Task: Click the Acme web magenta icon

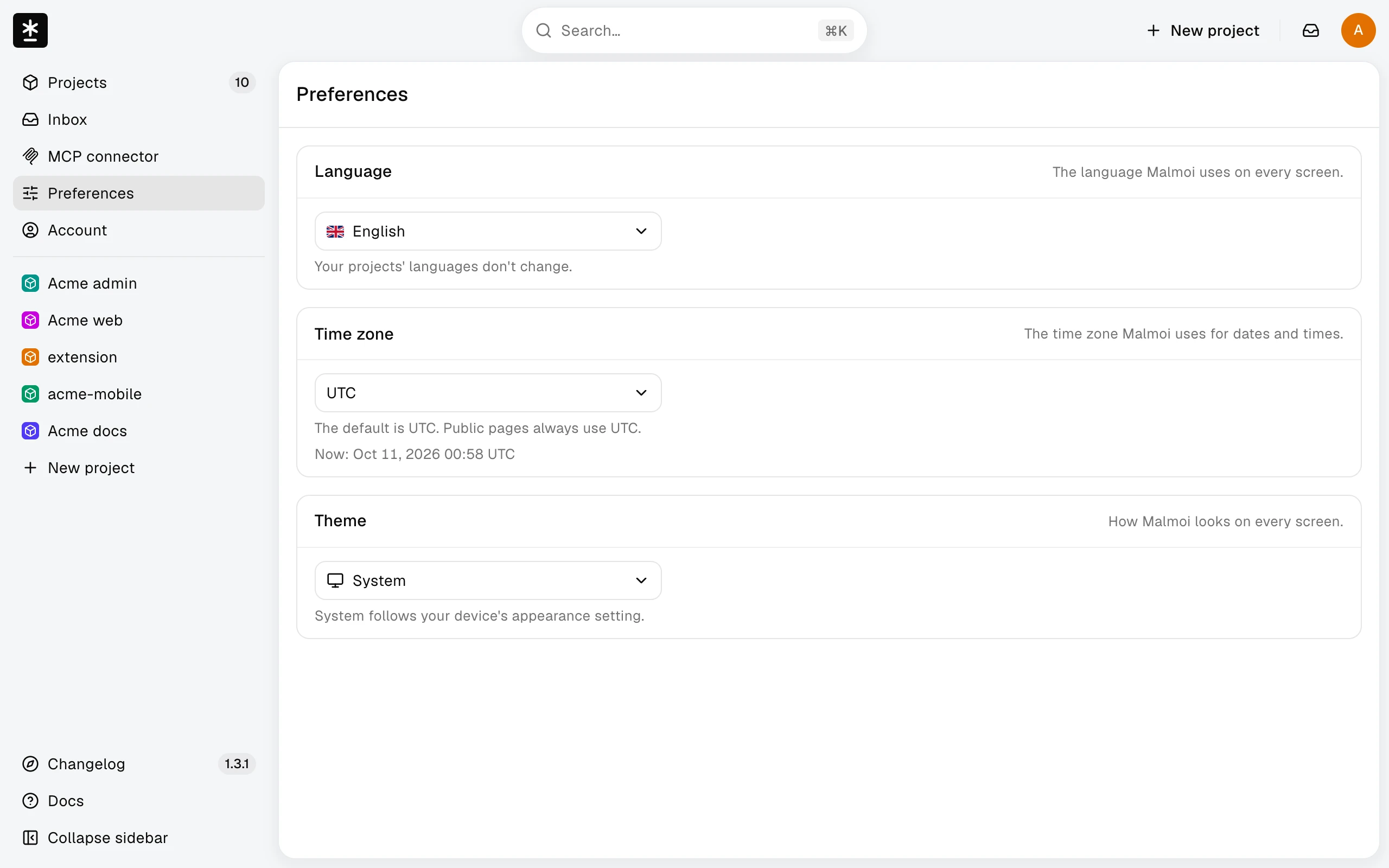Action: click(30, 320)
